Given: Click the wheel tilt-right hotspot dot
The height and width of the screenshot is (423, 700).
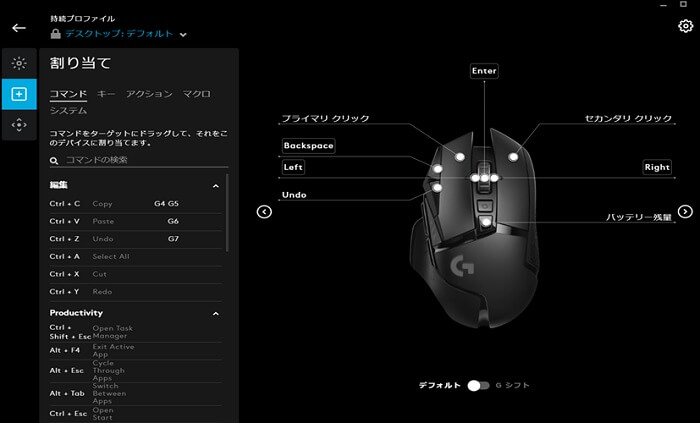Looking at the screenshot, I should (x=494, y=178).
